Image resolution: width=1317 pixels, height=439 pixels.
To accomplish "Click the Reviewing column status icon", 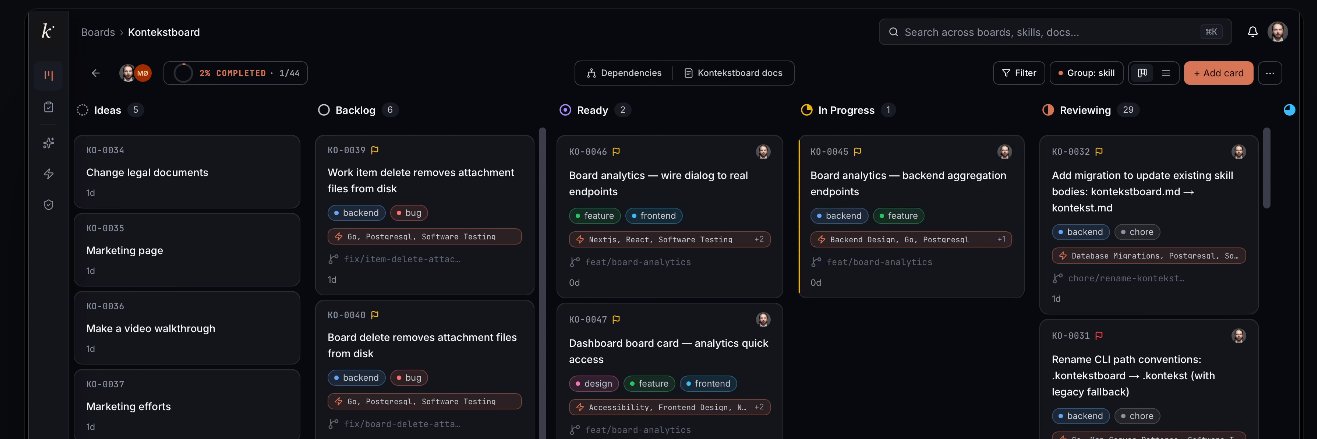I will click(x=1048, y=110).
